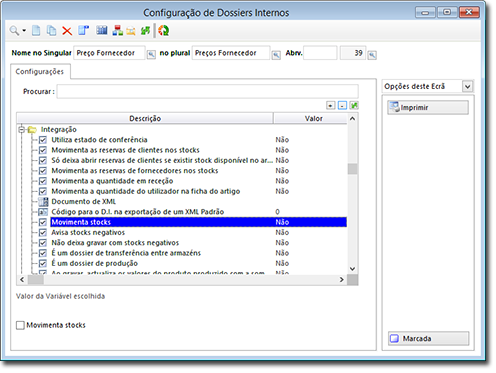Click the green arrows exchange toolbar icon

coord(145,31)
